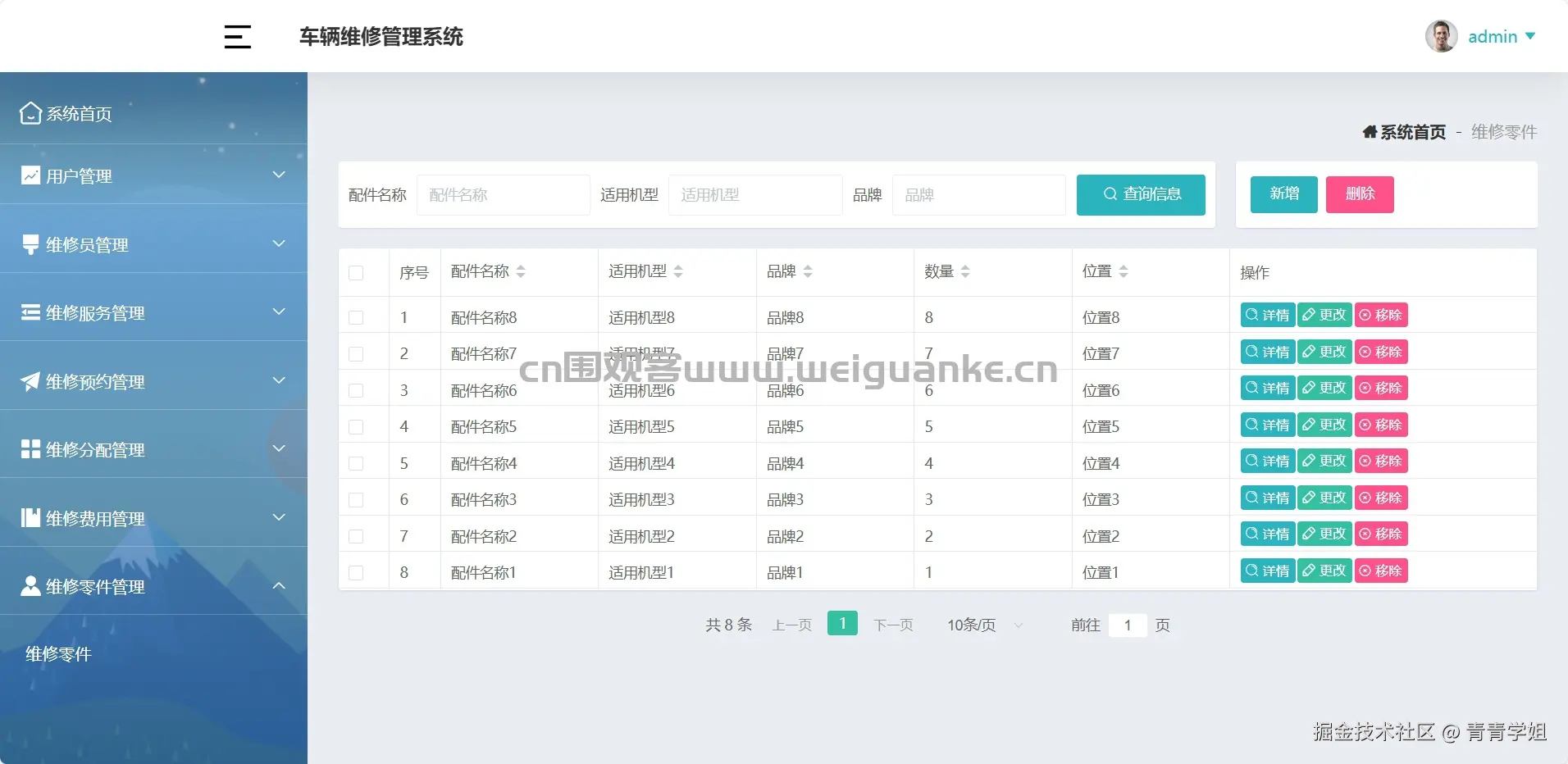Click the admin avatar picture
The image size is (1568, 764).
tap(1441, 36)
